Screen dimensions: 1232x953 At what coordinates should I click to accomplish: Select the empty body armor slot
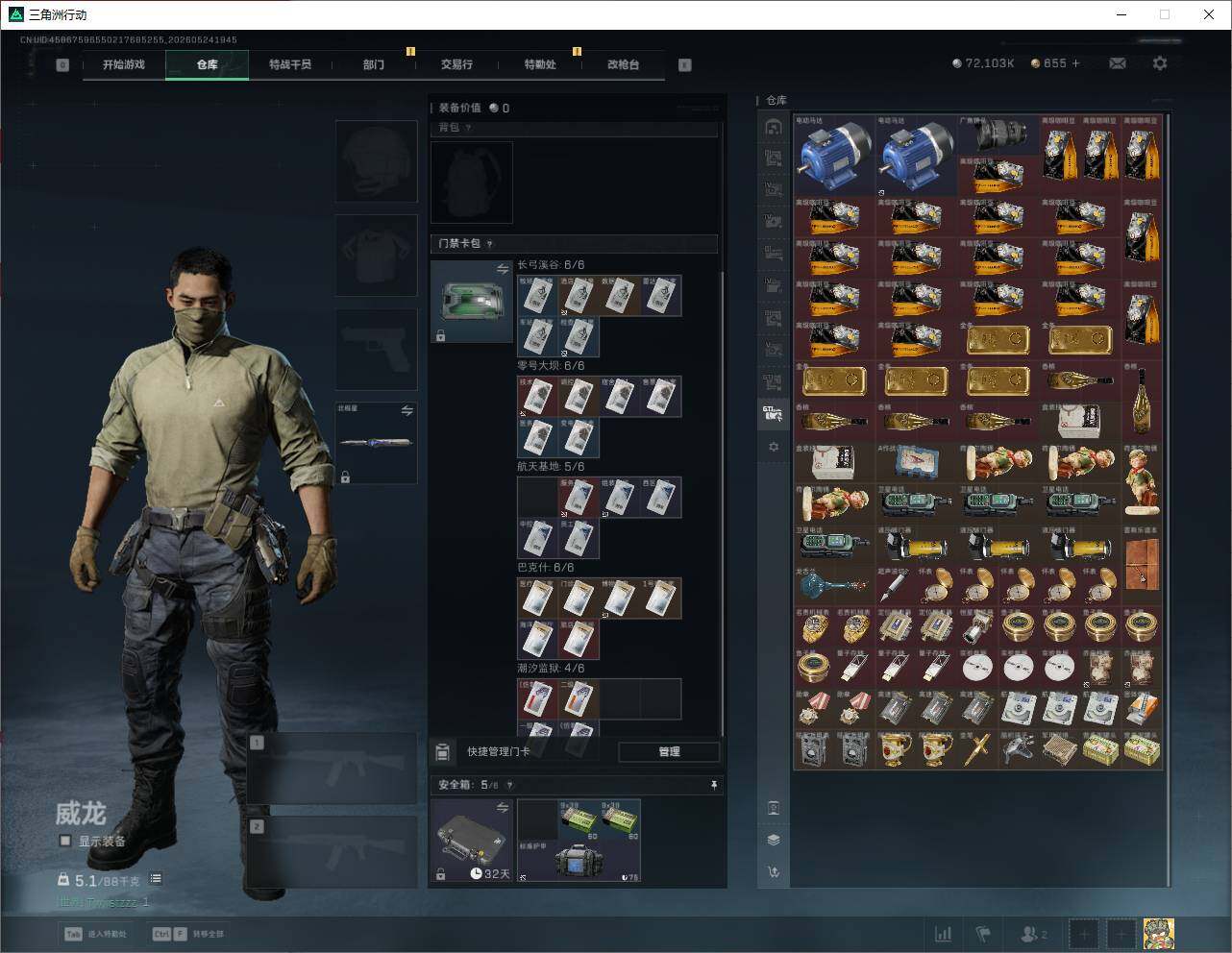(x=376, y=255)
